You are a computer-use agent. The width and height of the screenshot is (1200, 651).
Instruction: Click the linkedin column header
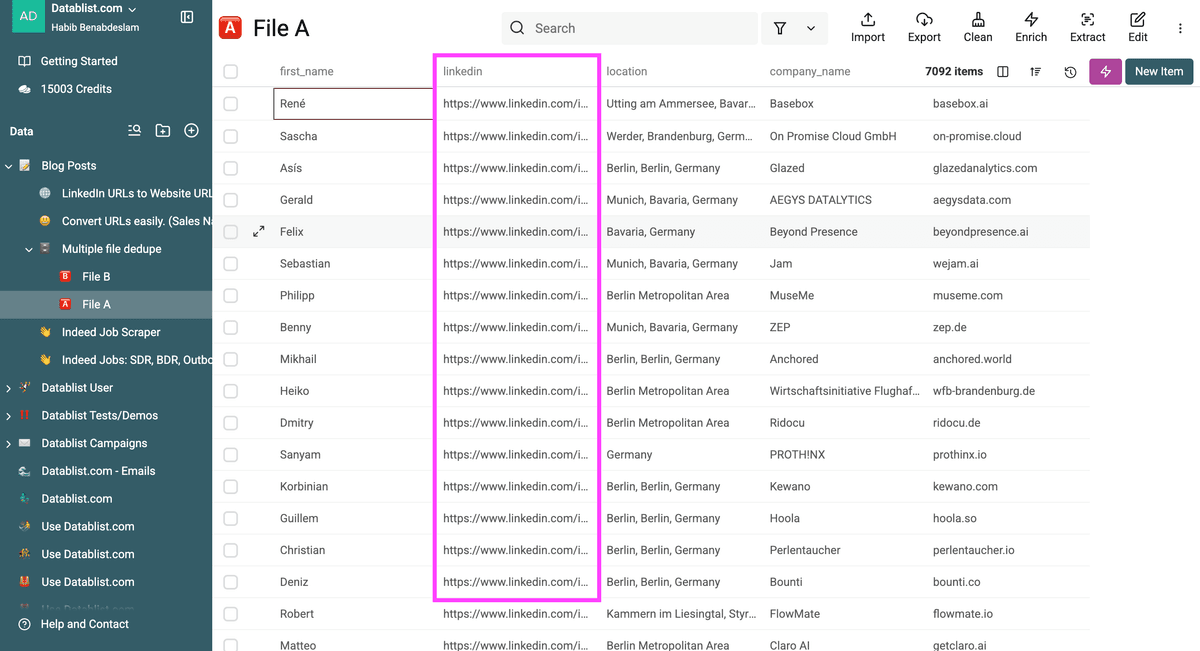point(463,72)
